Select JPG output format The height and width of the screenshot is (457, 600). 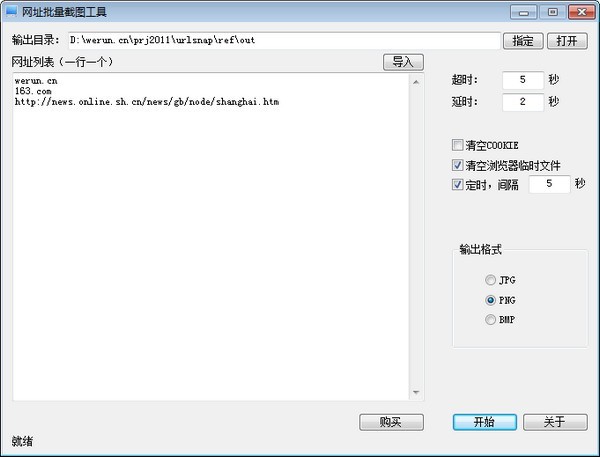pyautogui.click(x=490, y=280)
